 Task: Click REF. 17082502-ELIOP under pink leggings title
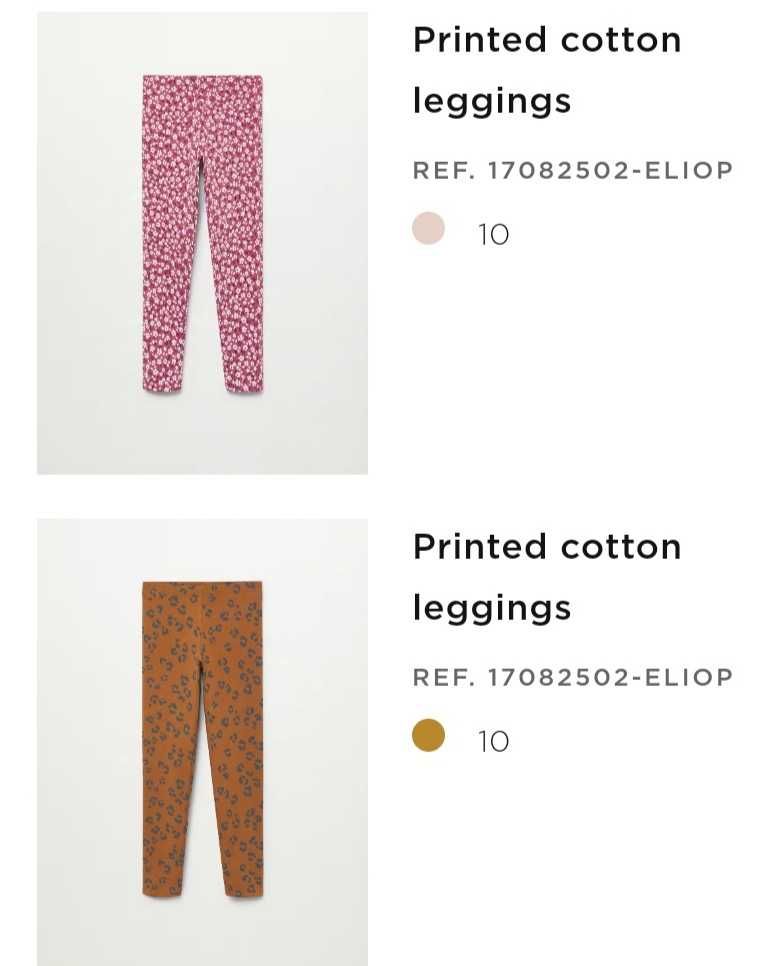(573, 171)
